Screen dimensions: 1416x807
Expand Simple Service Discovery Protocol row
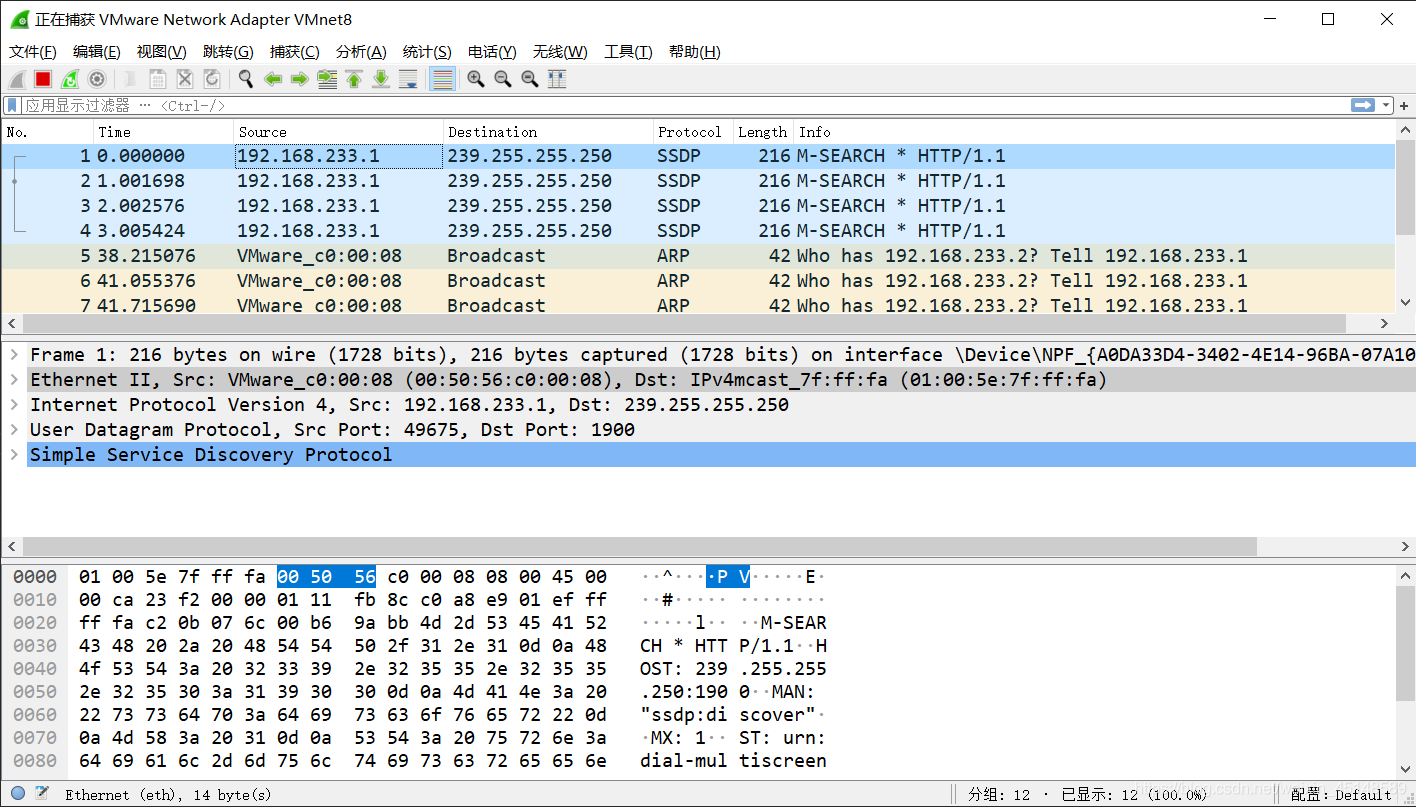tap(14, 455)
